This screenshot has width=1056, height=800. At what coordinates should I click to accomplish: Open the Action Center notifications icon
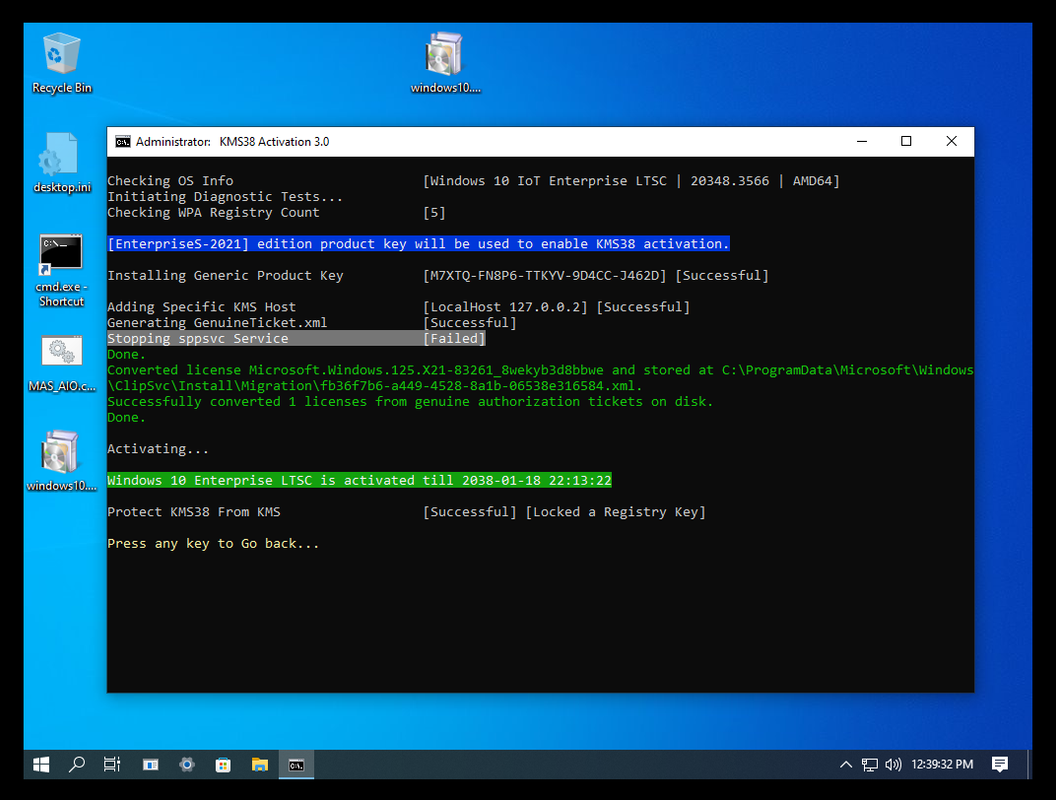[x=1000, y=764]
